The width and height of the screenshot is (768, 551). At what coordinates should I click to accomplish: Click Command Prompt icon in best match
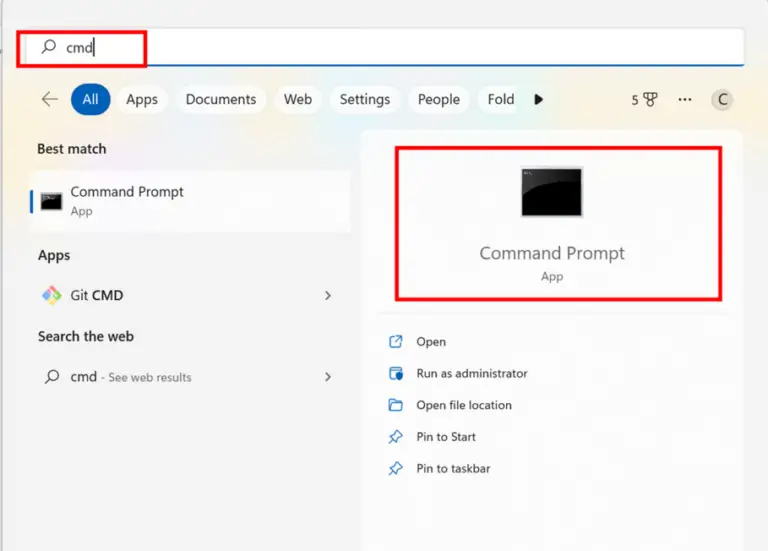click(x=51, y=201)
